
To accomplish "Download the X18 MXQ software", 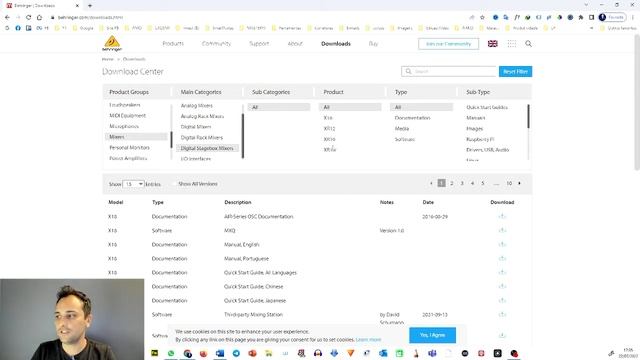I will (502, 230).
